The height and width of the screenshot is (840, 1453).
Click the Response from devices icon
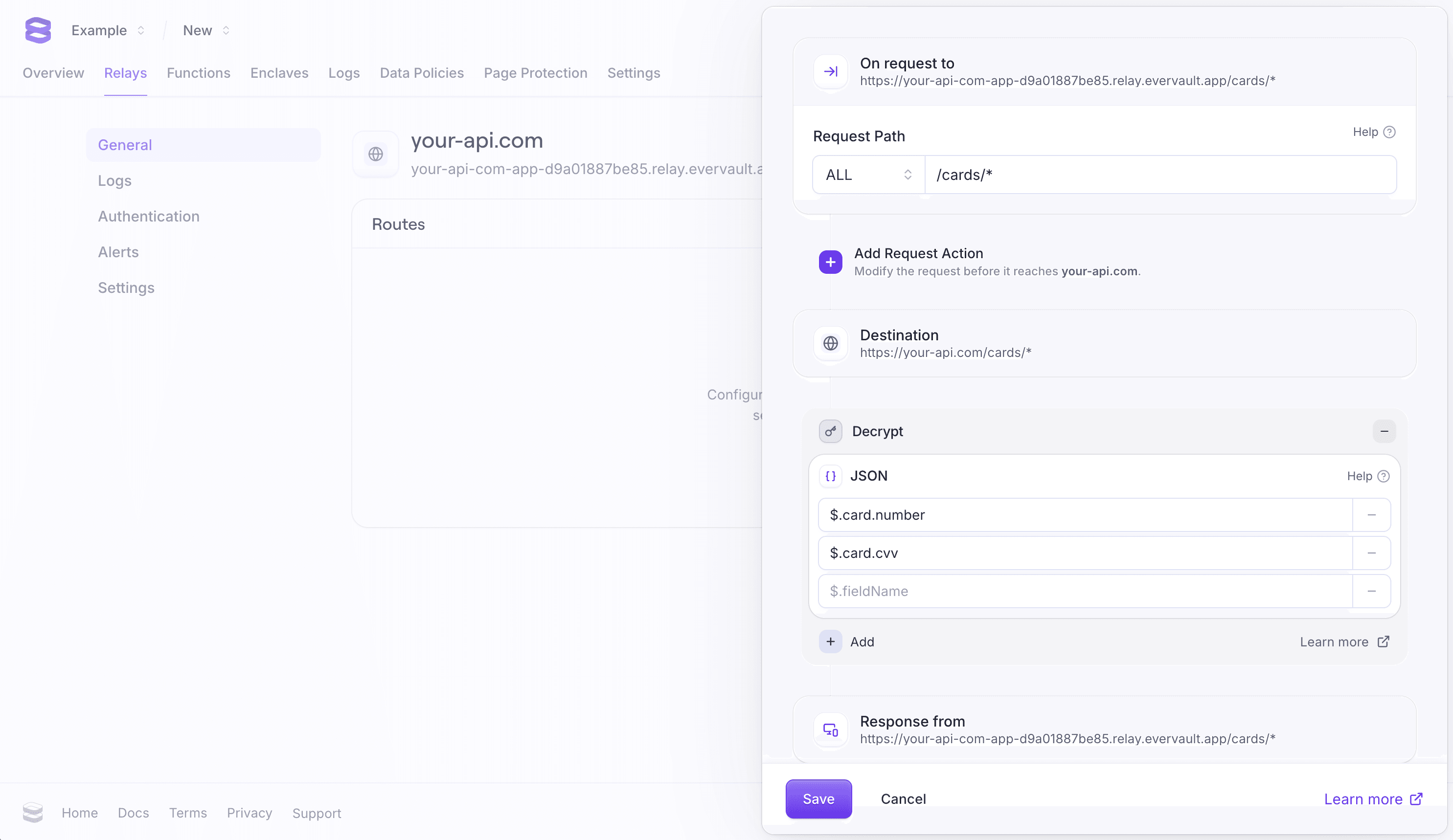[x=830, y=729]
